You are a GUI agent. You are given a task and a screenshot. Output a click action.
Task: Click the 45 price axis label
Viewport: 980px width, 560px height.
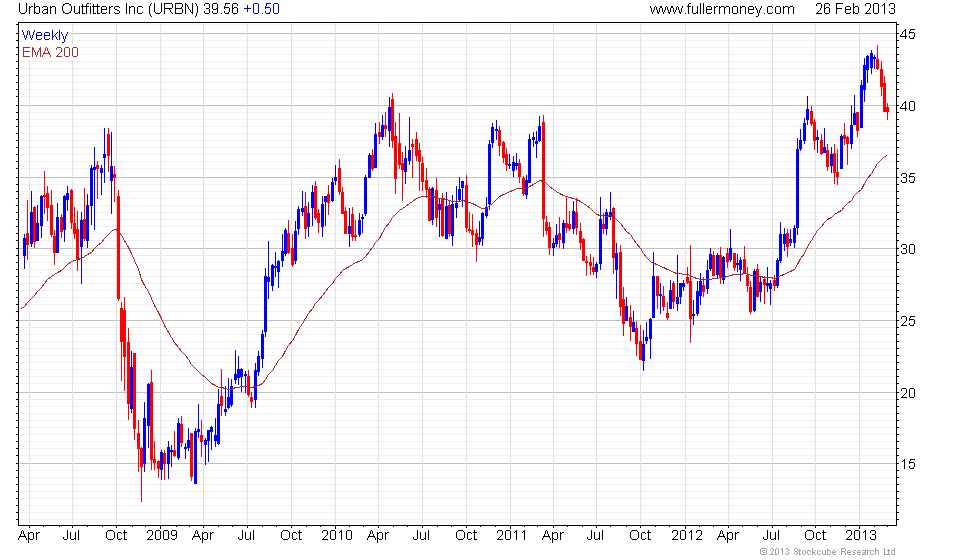tap(908, 34)
